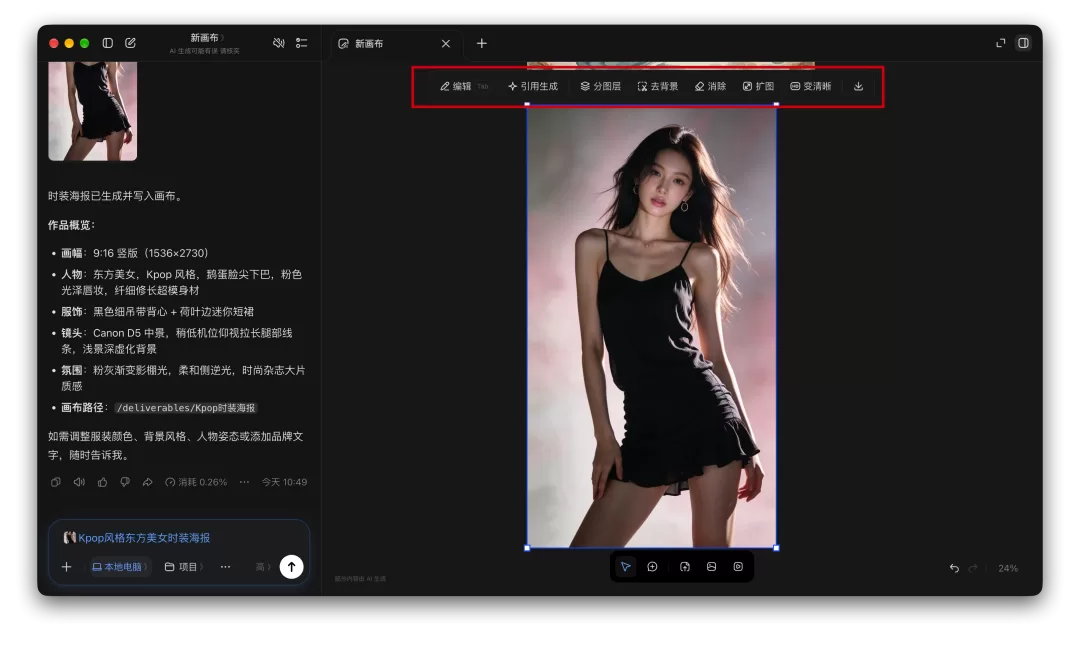Click 消除 erase tool
The height and width of the screenshot is (646, 1080).
point(710,86)
